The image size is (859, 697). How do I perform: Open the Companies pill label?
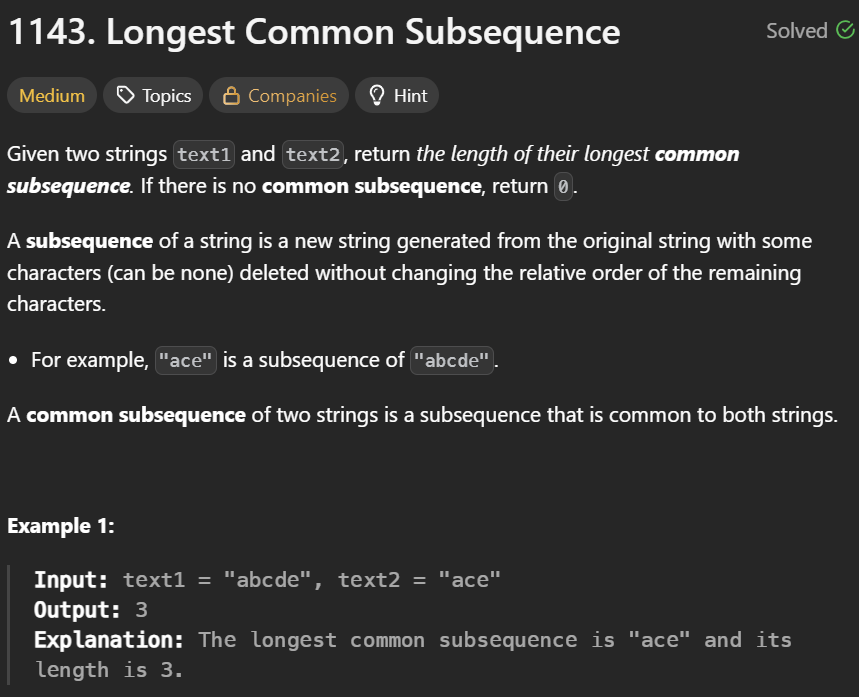point(292,96)
